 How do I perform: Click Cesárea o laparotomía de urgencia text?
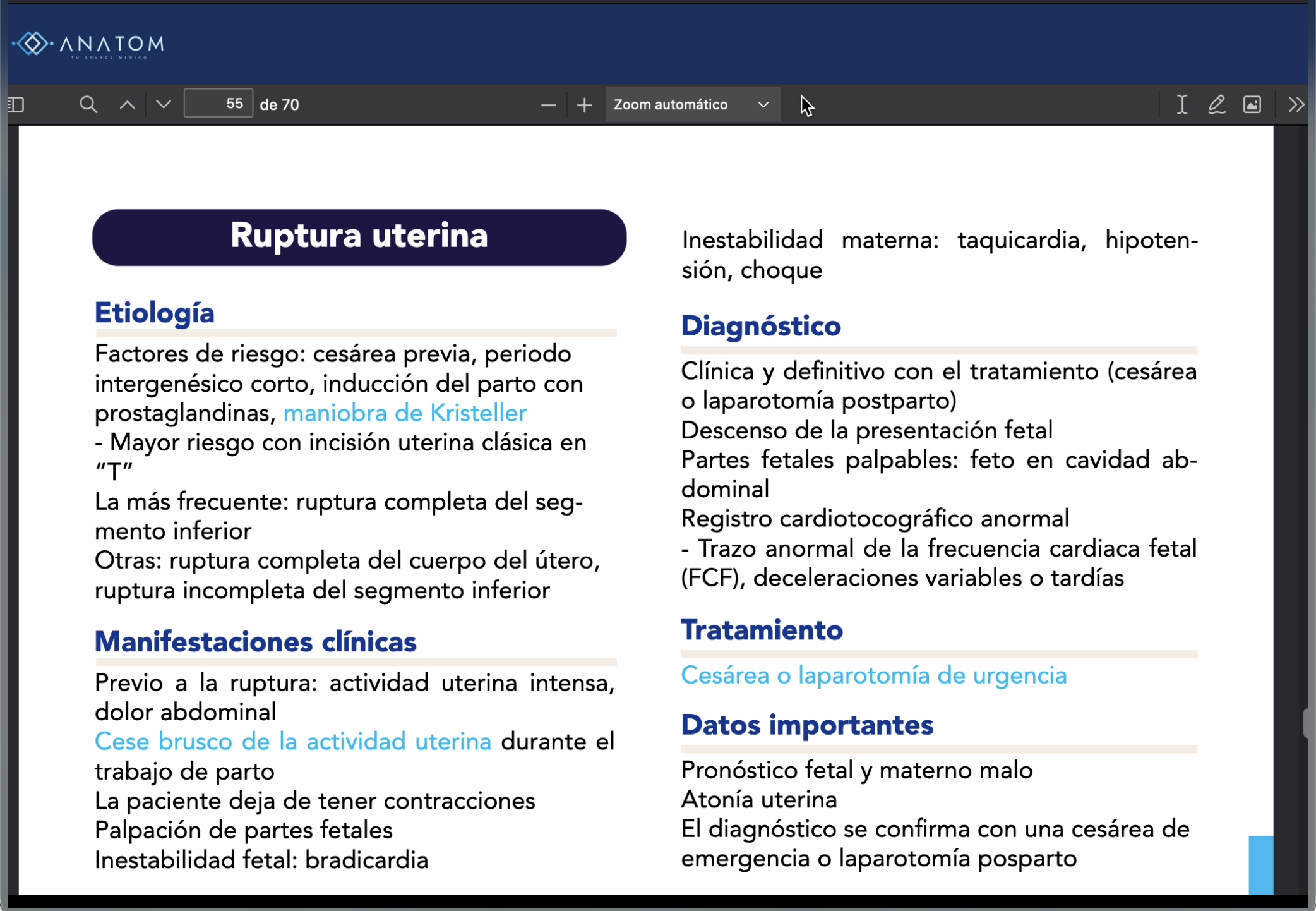point(873,675)
